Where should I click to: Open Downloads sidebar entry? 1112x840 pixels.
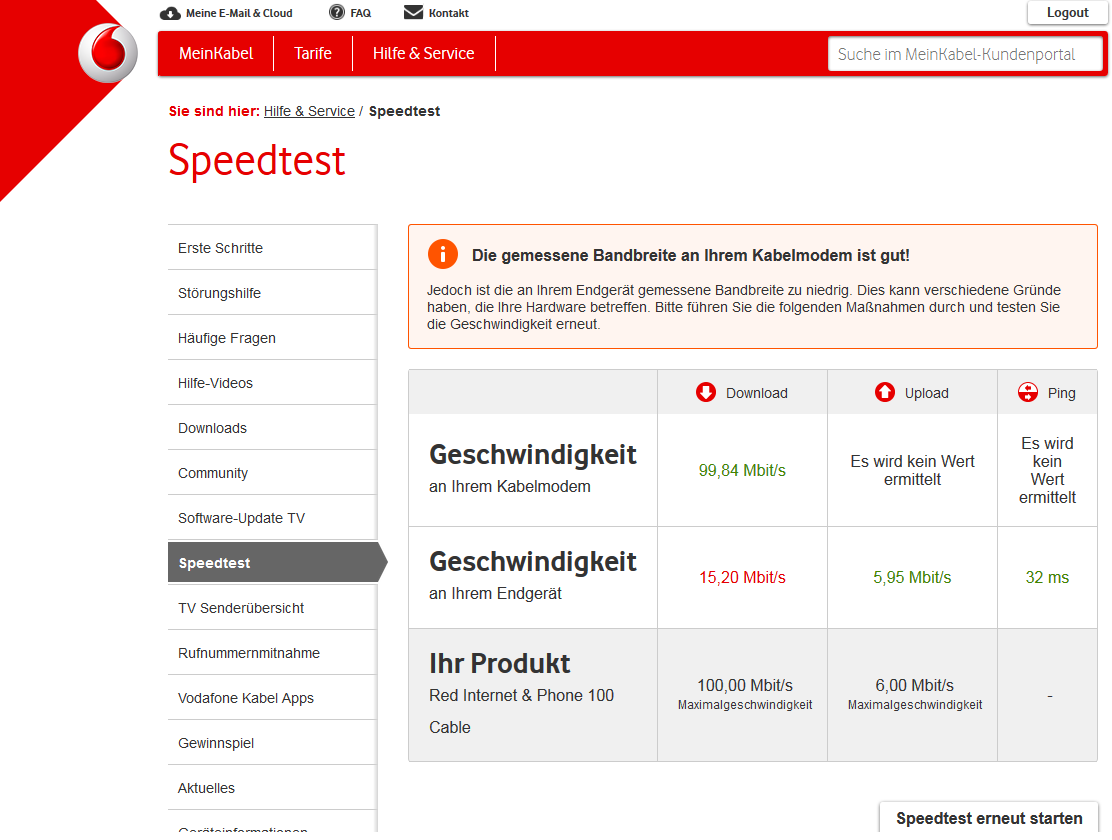[272, 428]
